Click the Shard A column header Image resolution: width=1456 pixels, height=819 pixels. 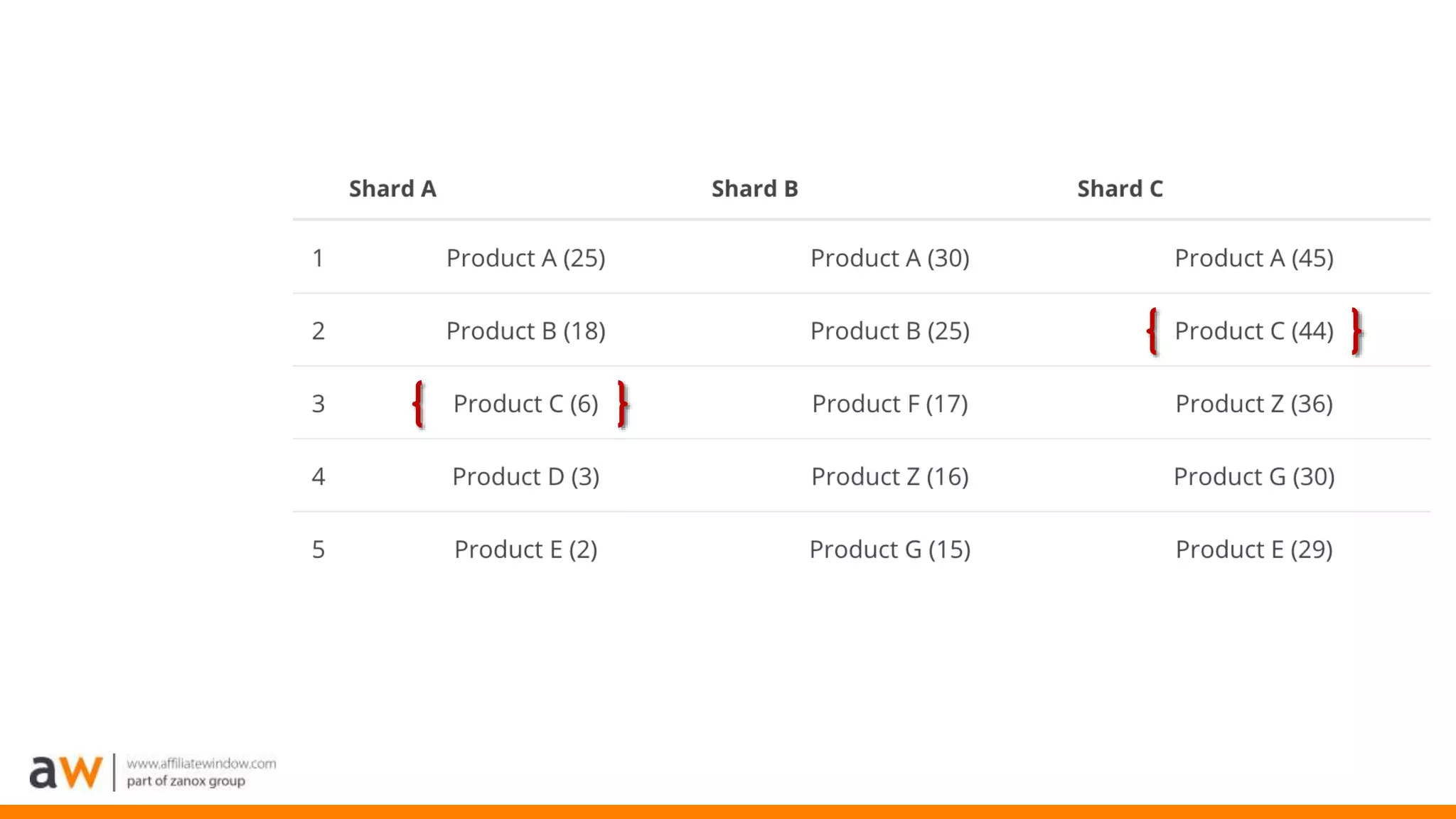(x=392, y=189)
